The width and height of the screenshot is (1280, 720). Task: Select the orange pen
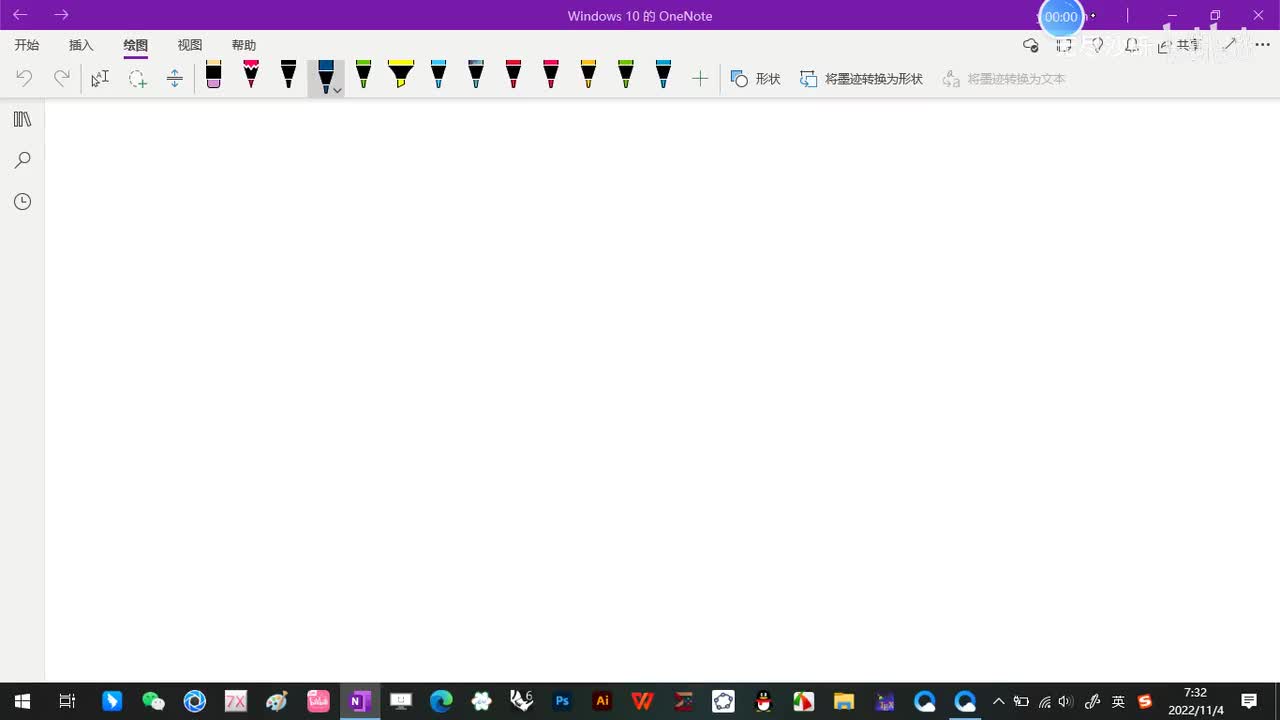pyautogui.click(x=588, y=75)
